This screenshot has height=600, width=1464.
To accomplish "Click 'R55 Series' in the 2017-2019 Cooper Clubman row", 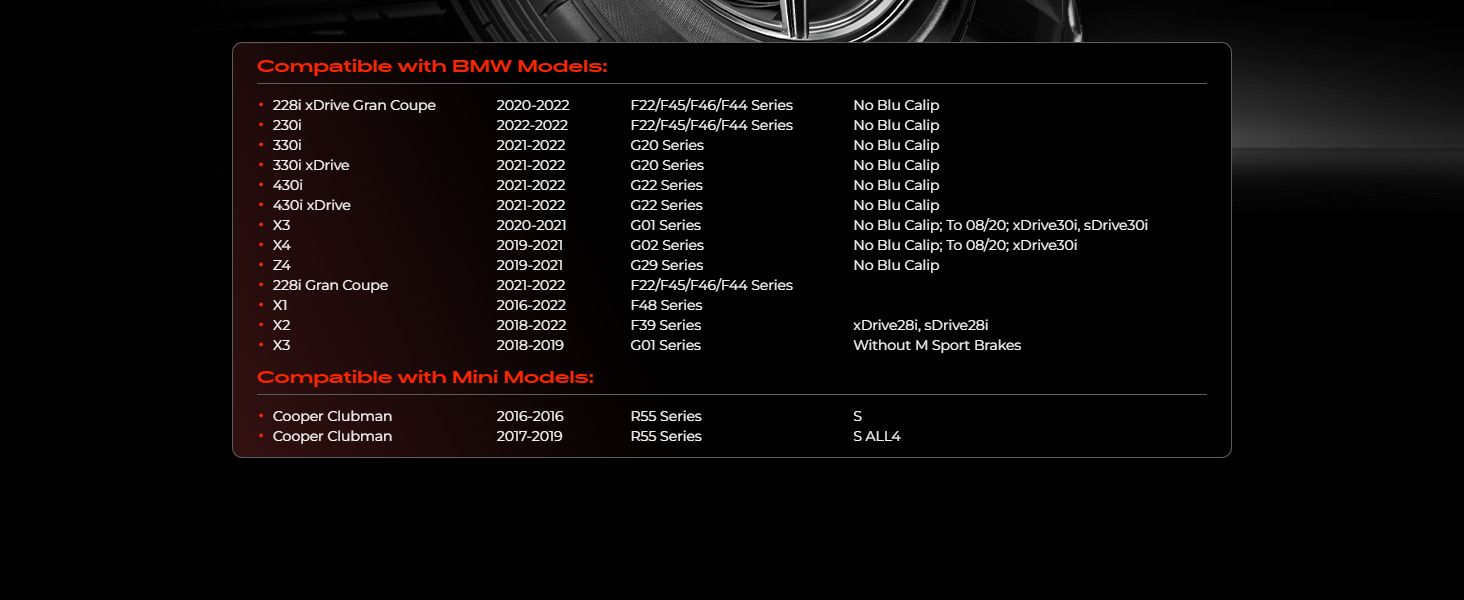I will (666, 436).
